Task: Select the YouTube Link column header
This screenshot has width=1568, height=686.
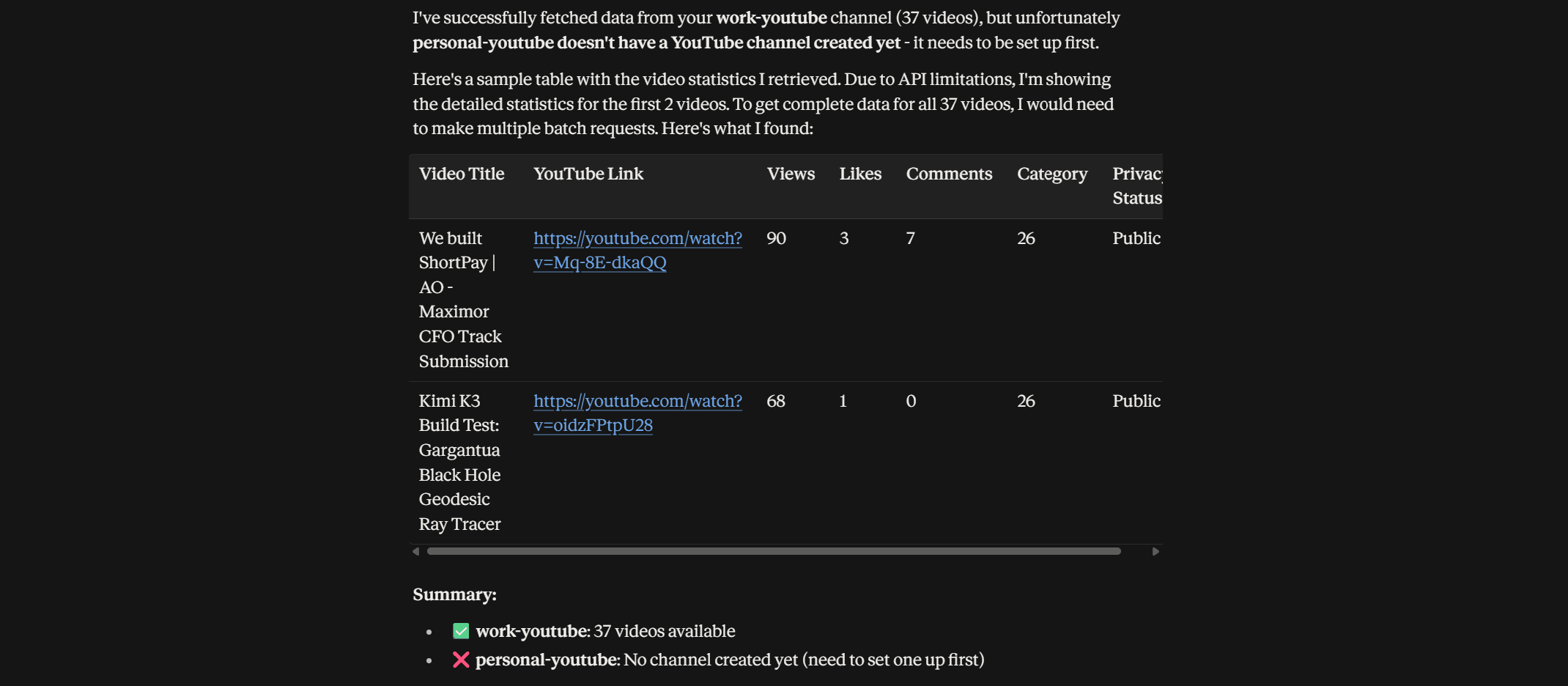Action: [x=588, y=174]
